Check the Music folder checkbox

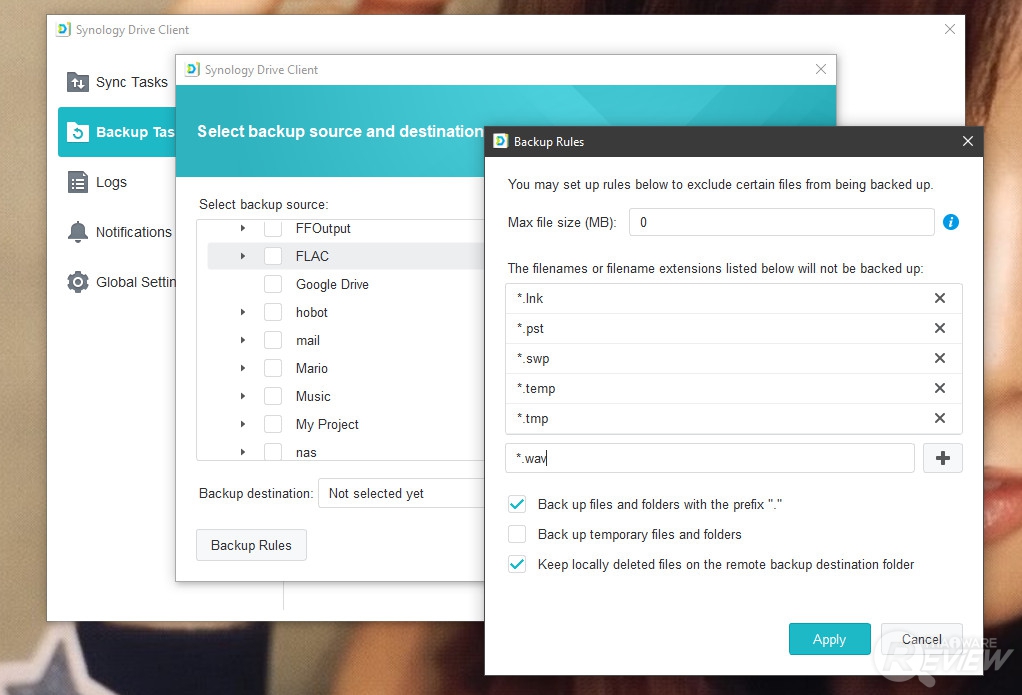[273, 396]
